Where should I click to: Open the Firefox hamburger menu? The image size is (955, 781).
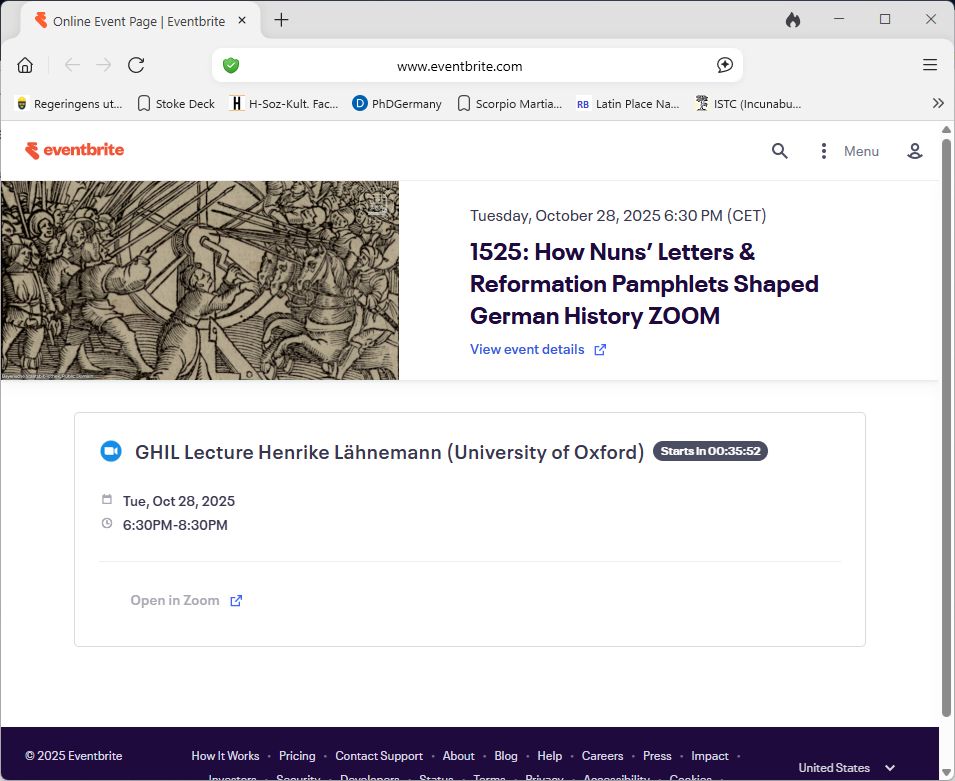(x=930, y=64)
